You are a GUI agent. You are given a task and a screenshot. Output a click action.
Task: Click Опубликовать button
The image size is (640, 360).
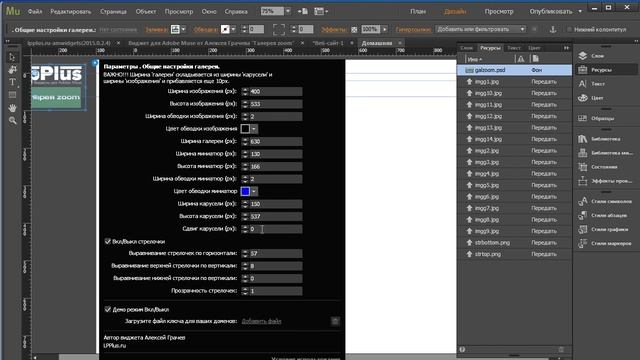point(551,11)
